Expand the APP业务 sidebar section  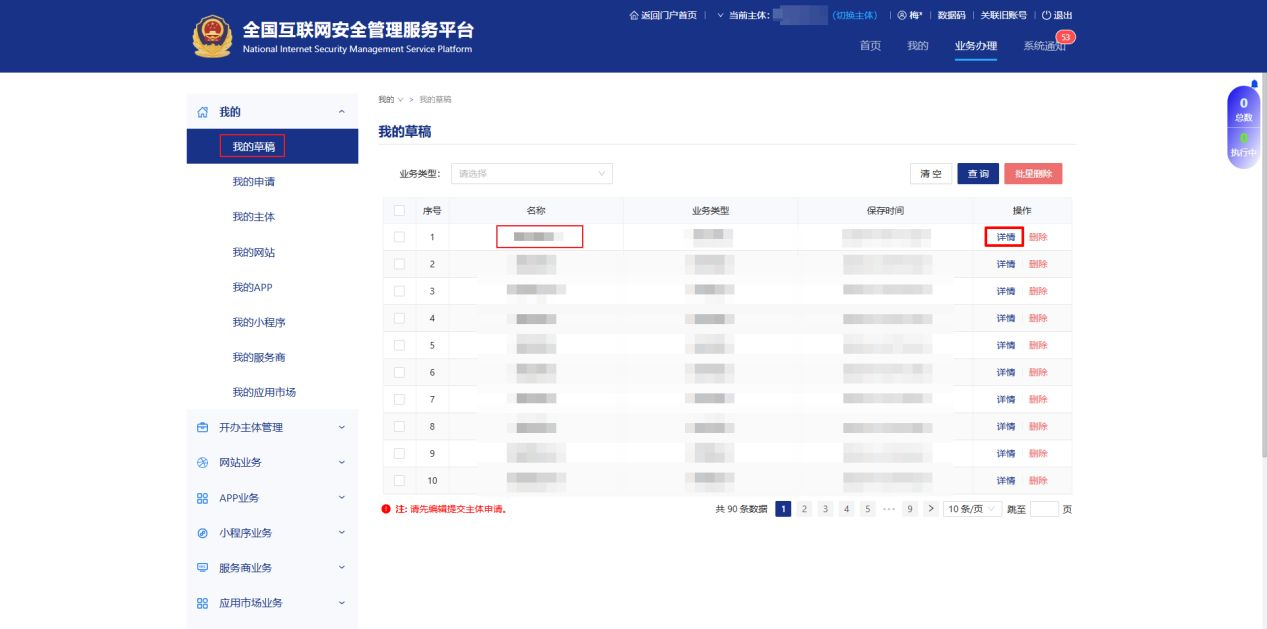pos(272,498)
